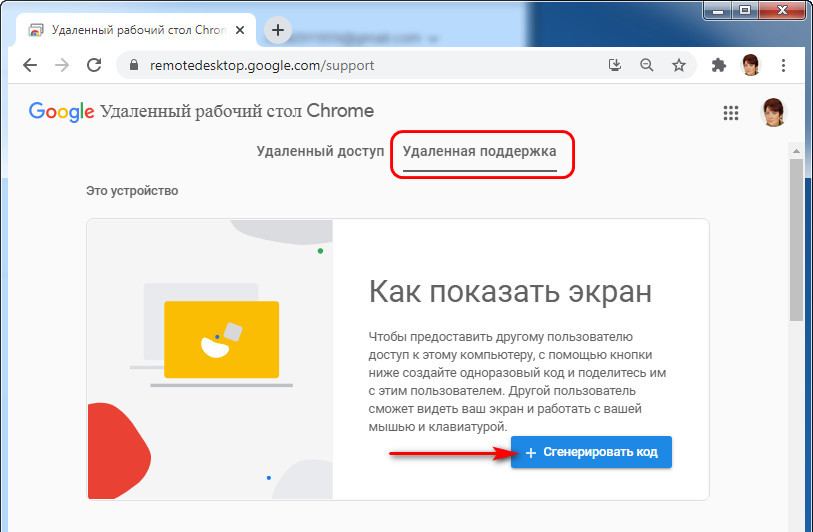The width and height of the screenshot is (813, 532).
Task: Reload the current page
Action: click(x=94, y=66)
